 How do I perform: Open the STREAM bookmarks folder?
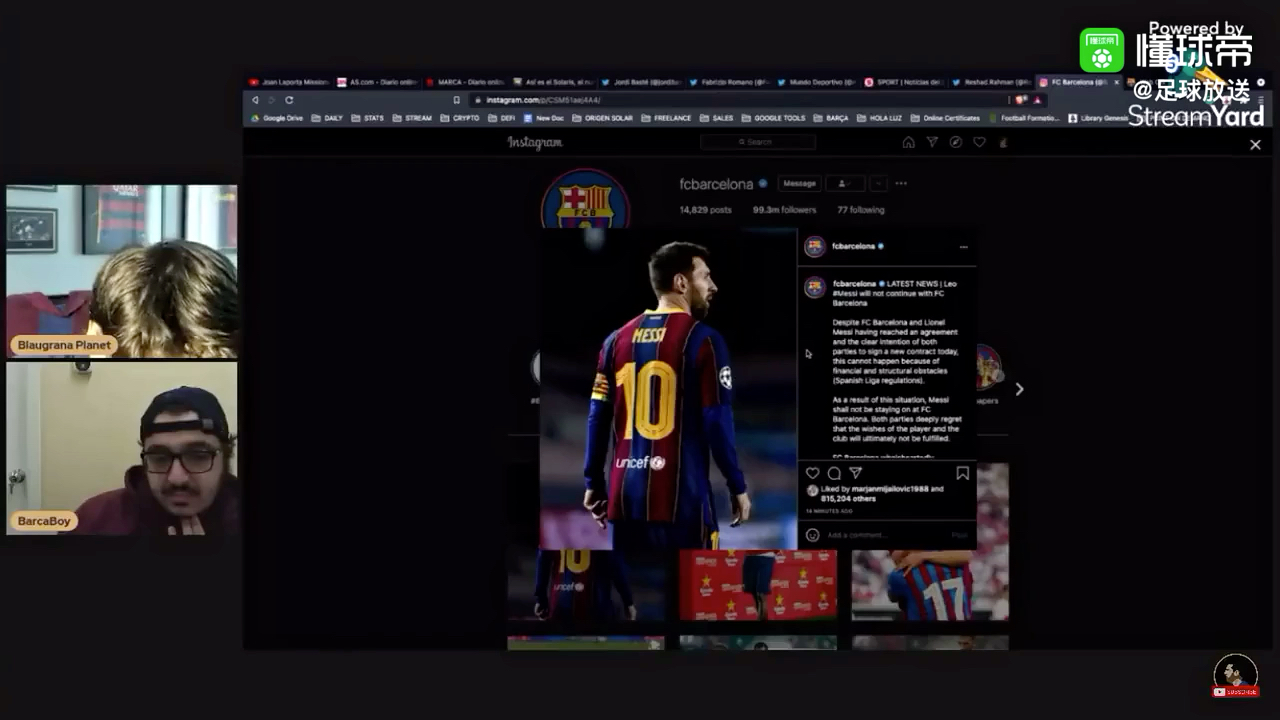[x=412, y=118]
